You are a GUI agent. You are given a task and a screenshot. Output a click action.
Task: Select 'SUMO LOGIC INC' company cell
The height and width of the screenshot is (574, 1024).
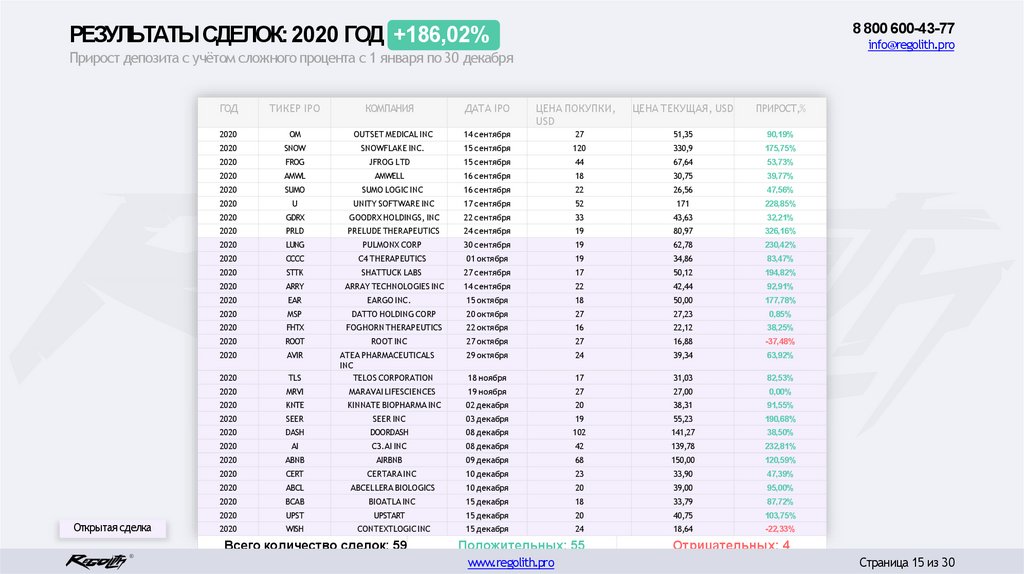pyautogui.click(x=392, y=190)
